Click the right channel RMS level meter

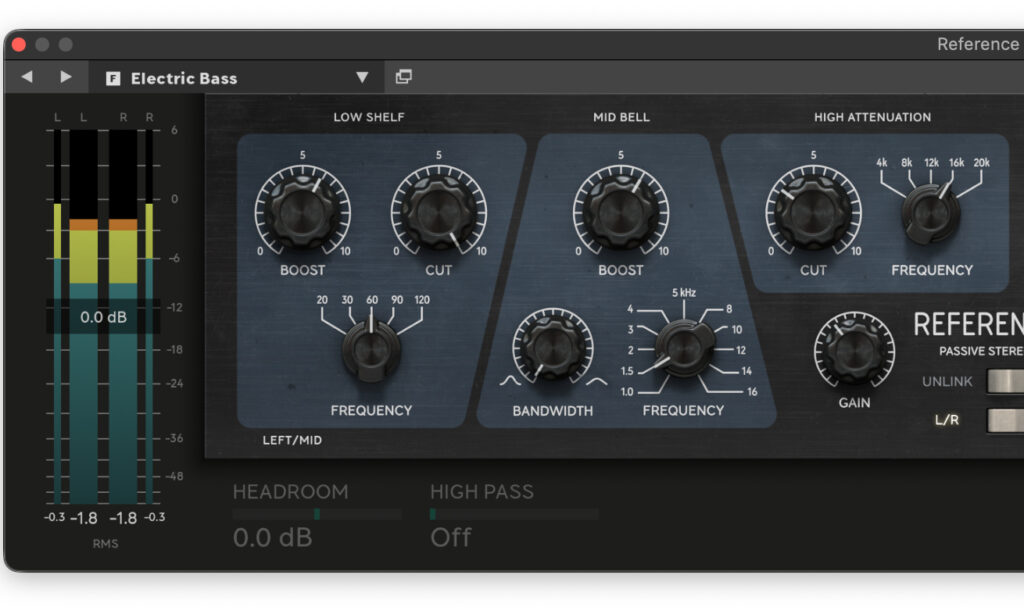point(123,316)
